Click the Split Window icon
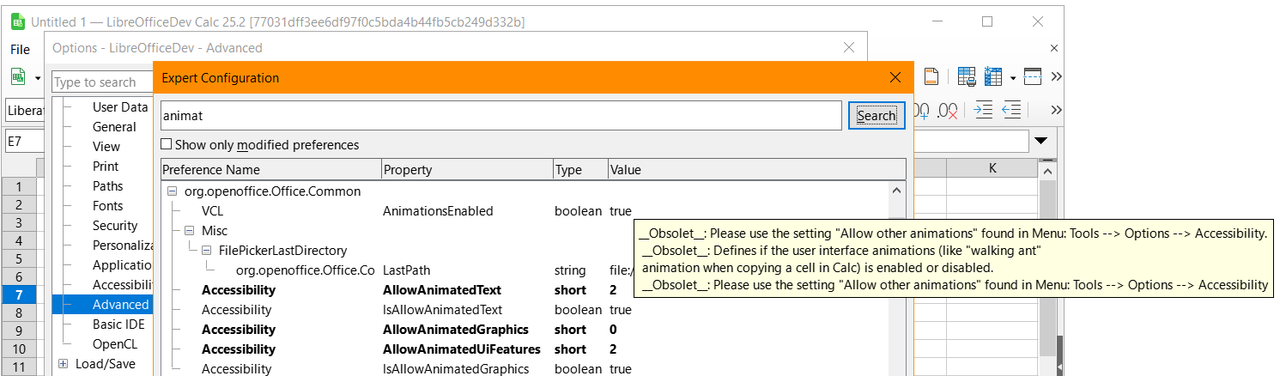The height and width of the screenshot is (376, 1280). pyautogui.click(x=1032, y=77)
